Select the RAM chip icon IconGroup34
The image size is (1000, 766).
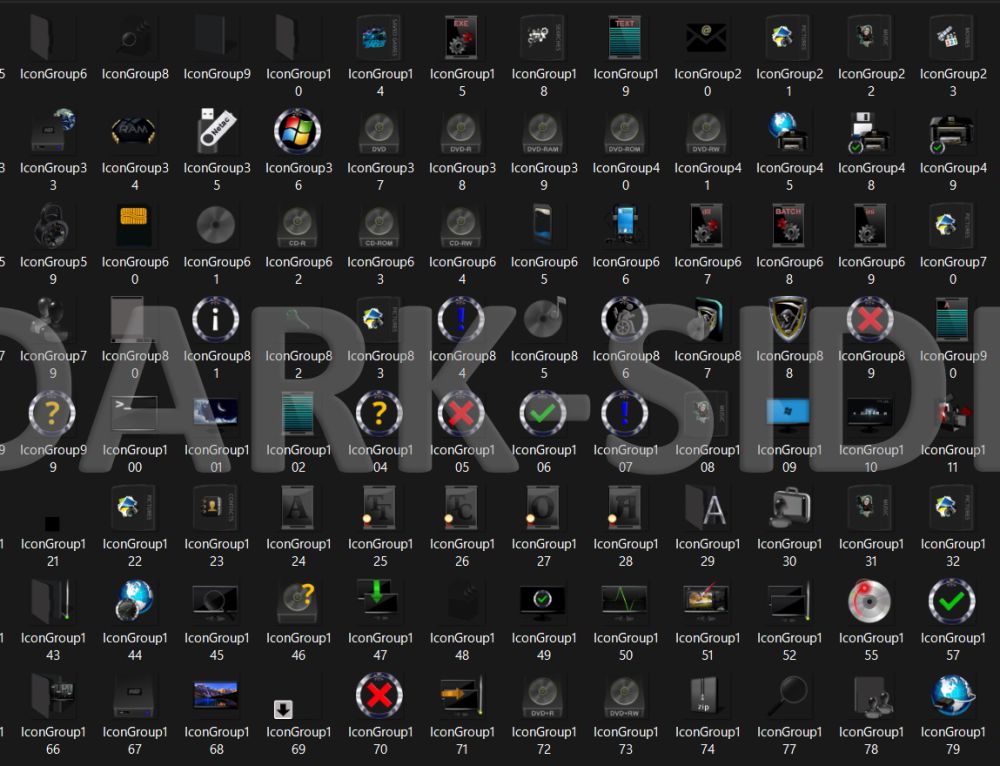coord(135,131)
